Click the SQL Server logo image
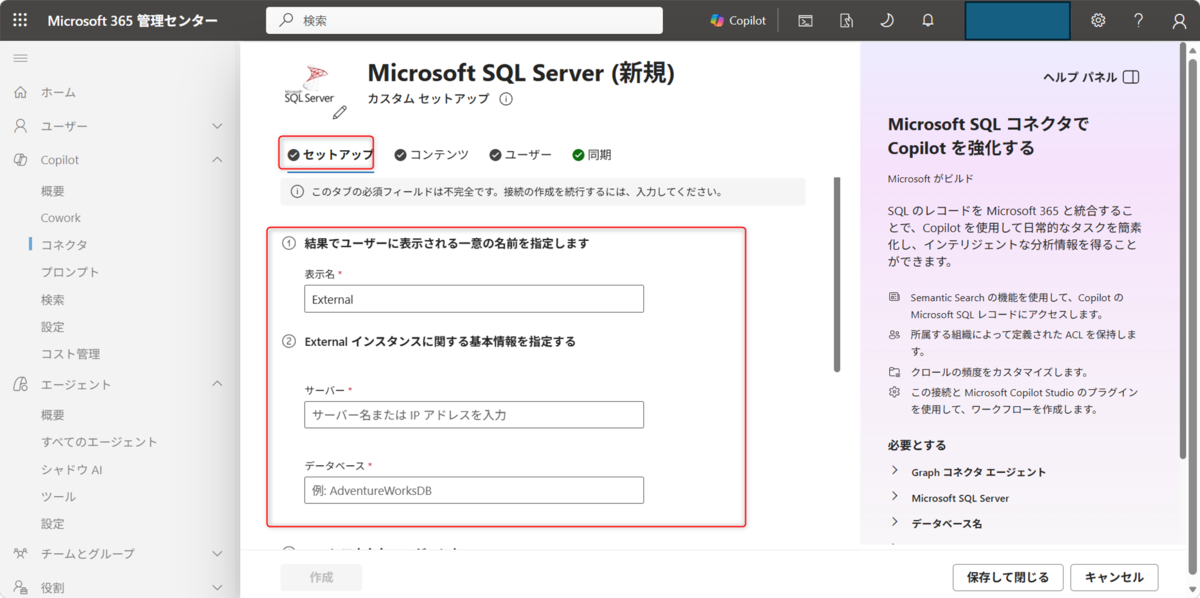This screenshot has height=598, width=1200. click(x=308, y=85)
